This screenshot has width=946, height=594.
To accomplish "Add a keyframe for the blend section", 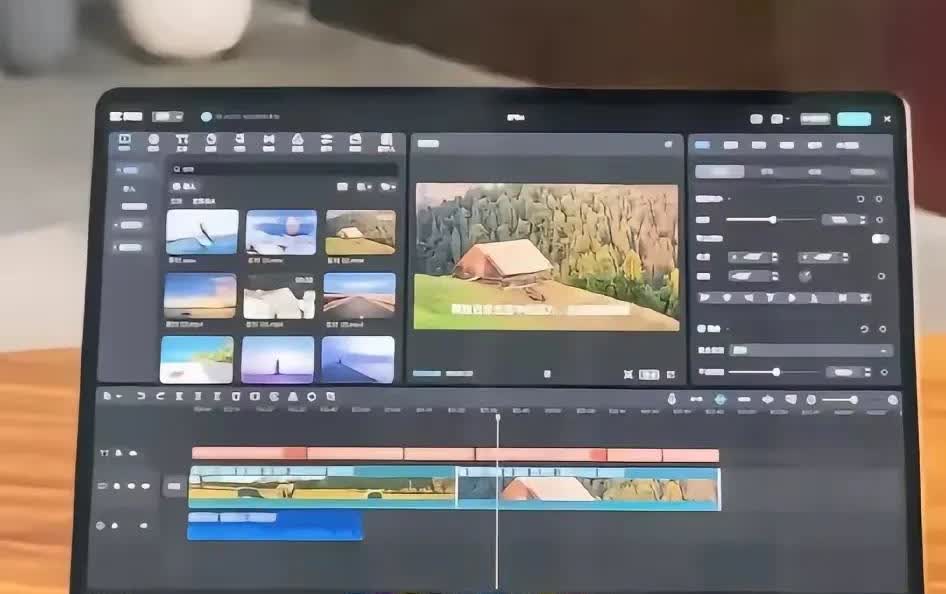I will pos(883,329).
